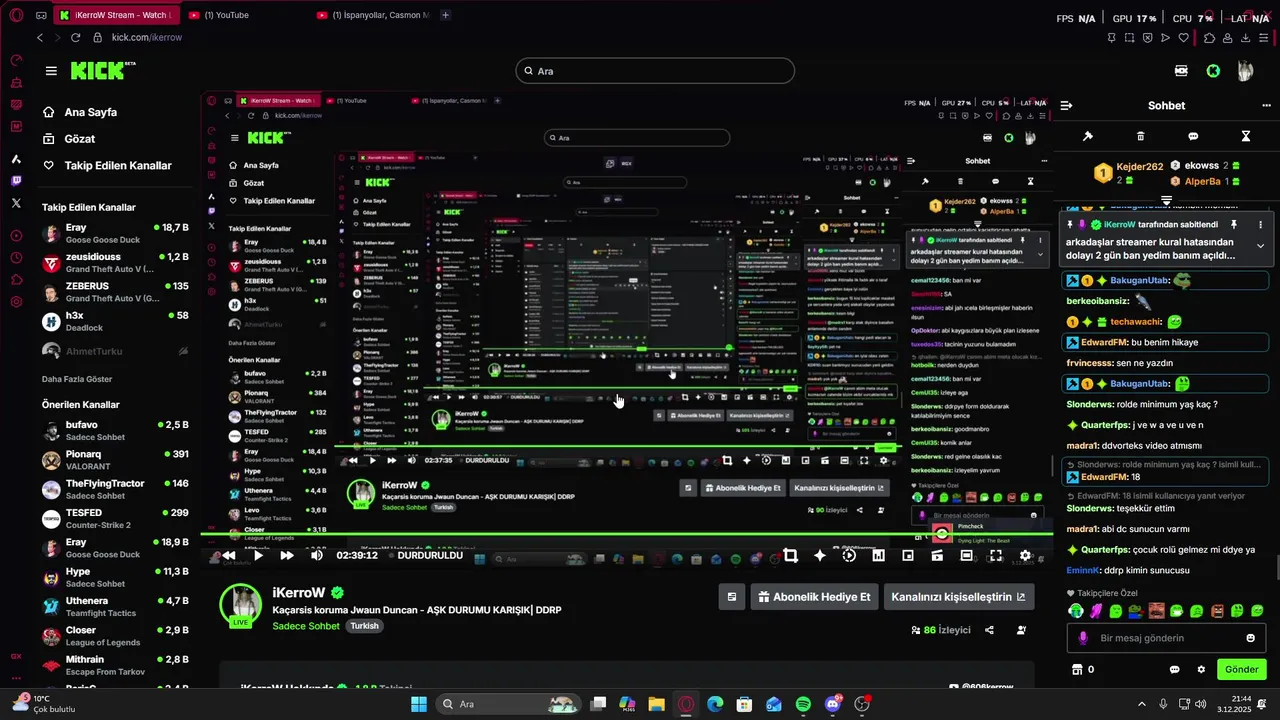The image size is (1280, 720).
Task: Open browser extensions puzzle icon
Action: [x=1208, y=38]
